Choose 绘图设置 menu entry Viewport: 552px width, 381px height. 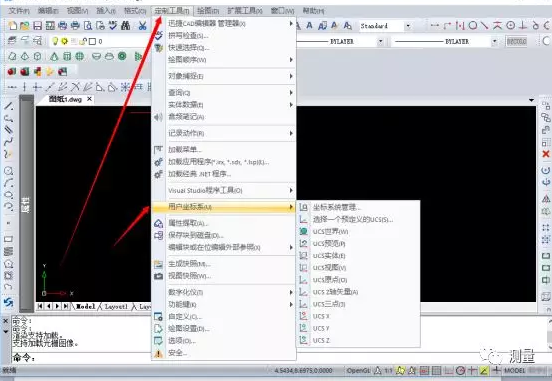[189, 329]
